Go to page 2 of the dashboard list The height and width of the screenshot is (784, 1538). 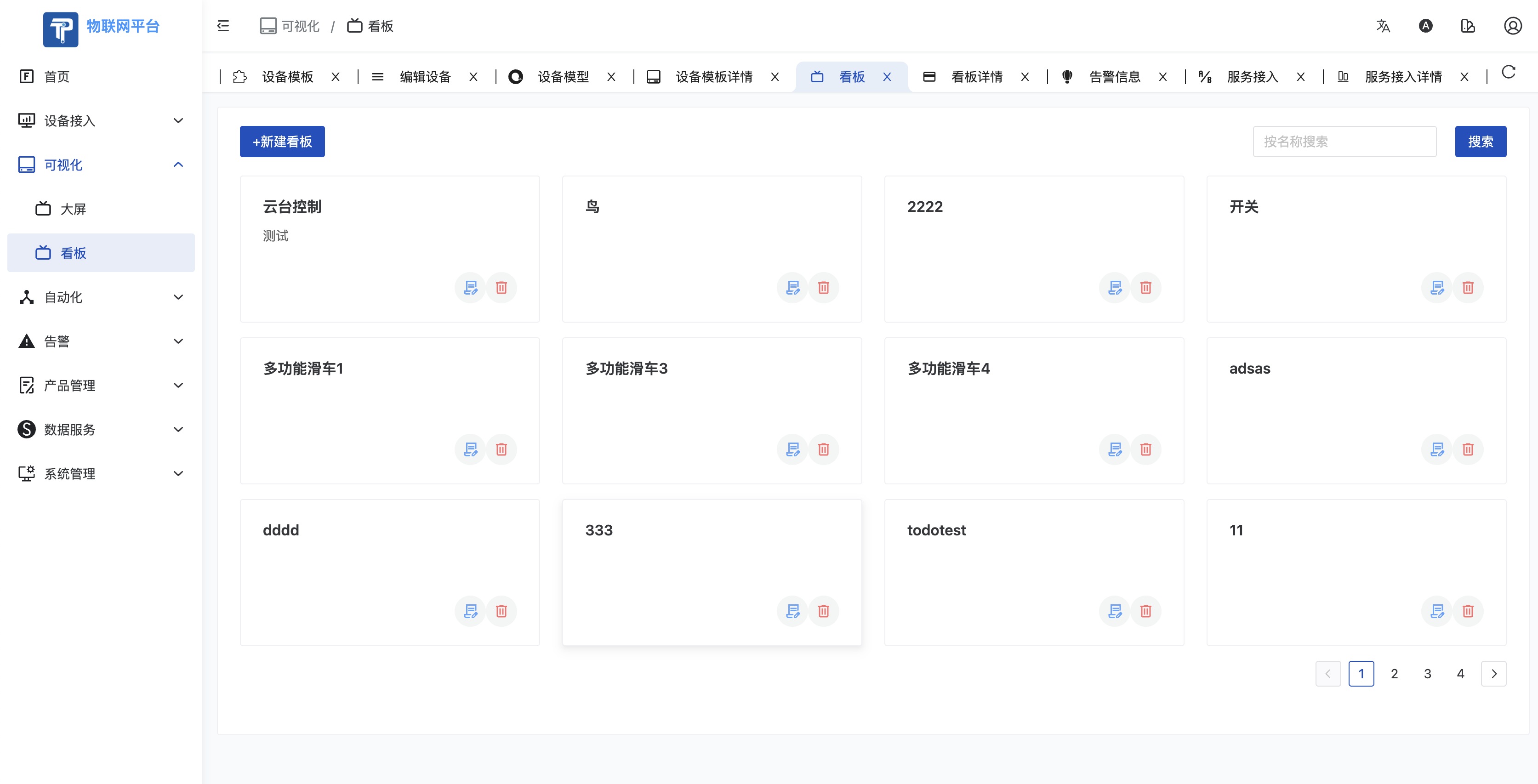(1395, 674)
